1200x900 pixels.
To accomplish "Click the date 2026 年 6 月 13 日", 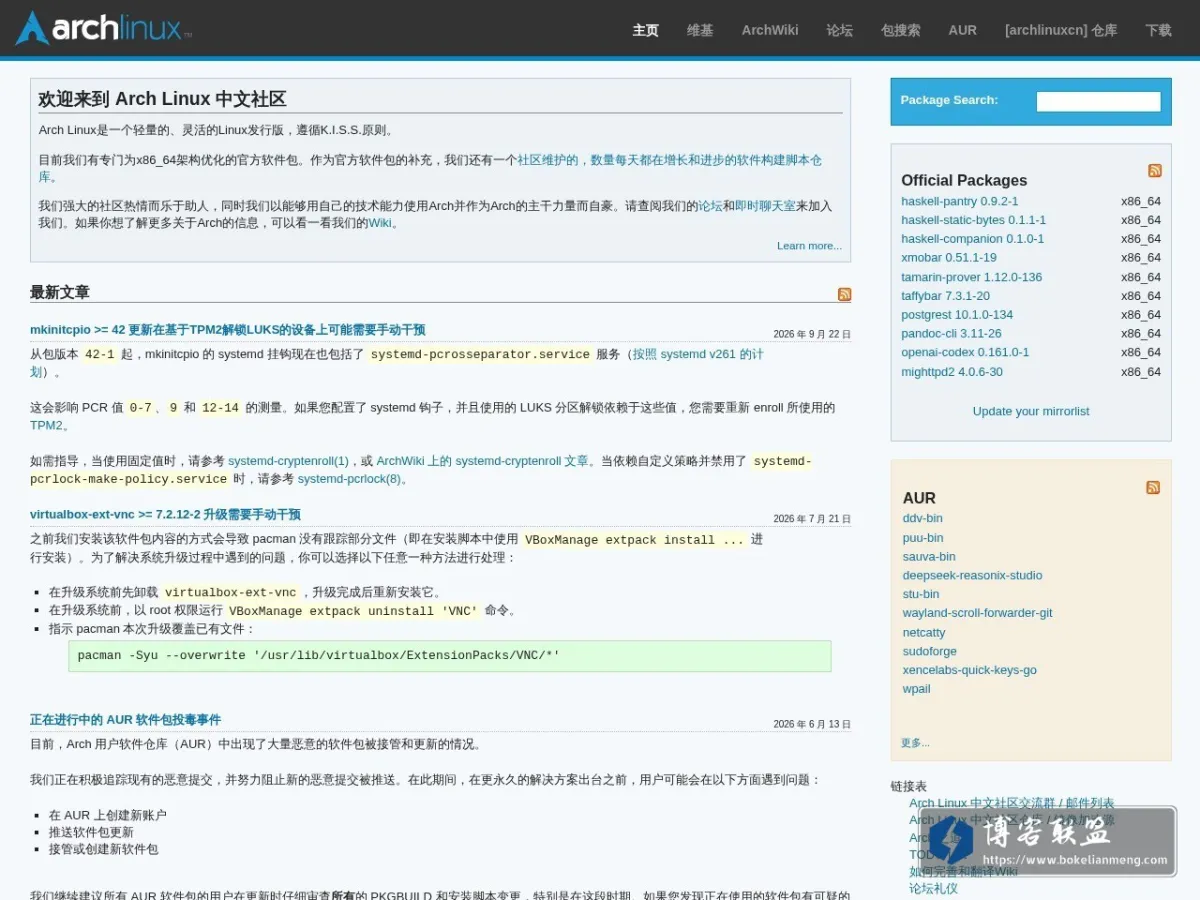I will pyautogui.click(x=812, y=725).
